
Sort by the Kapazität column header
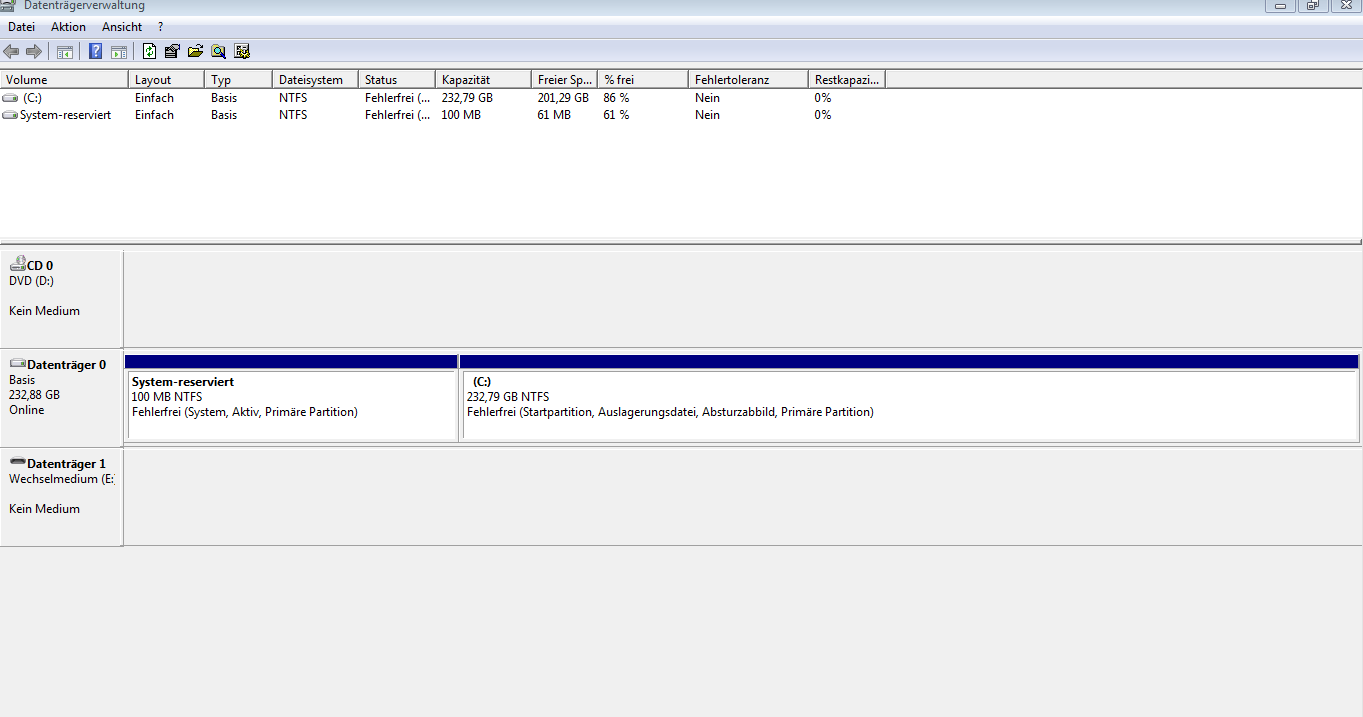click(x=484, y=80)
